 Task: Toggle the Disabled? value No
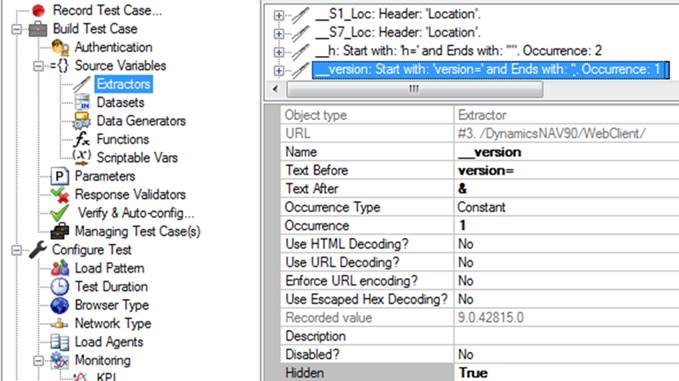[x=566, y=355]
